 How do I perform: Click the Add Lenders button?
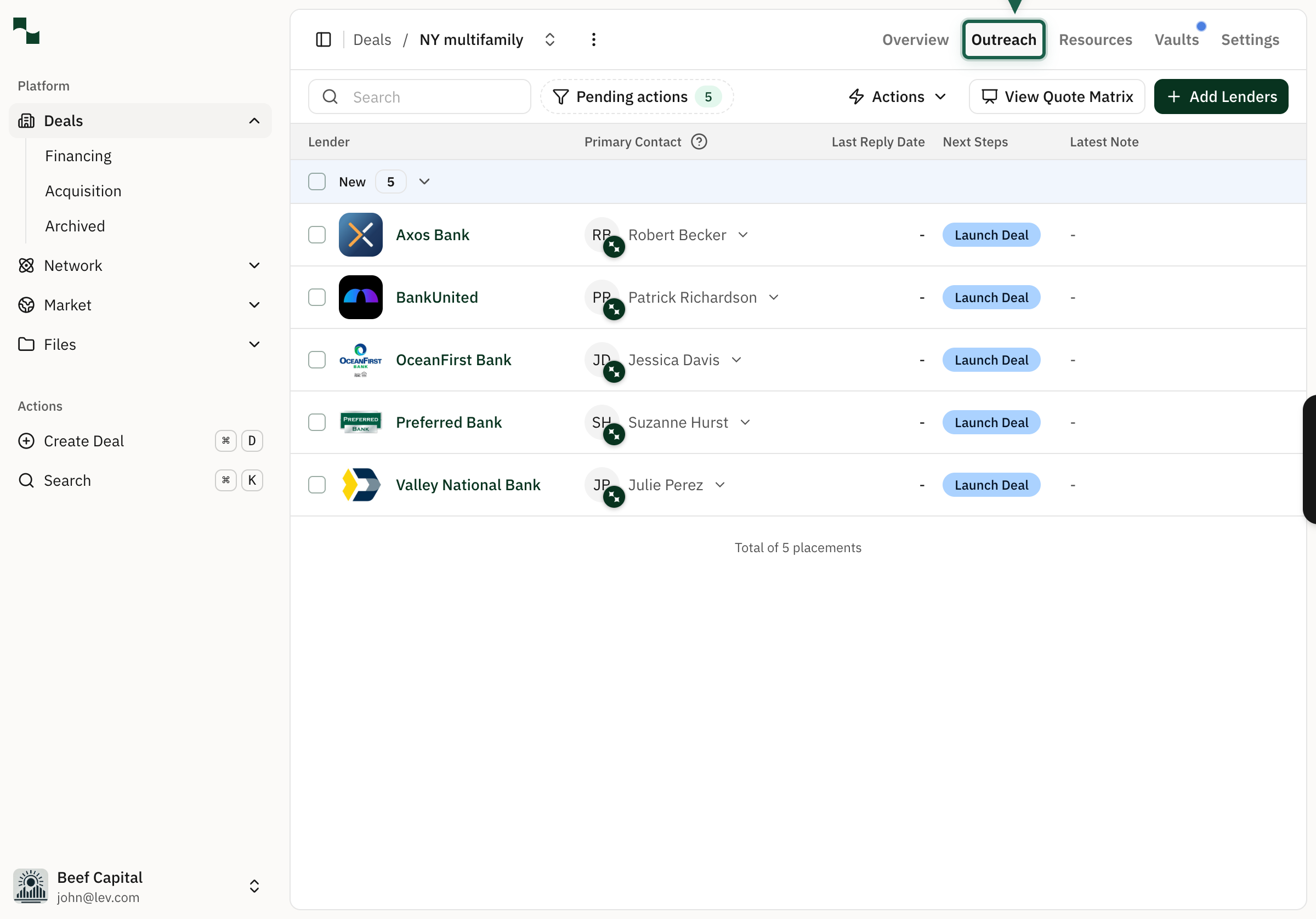point(1221,97)
